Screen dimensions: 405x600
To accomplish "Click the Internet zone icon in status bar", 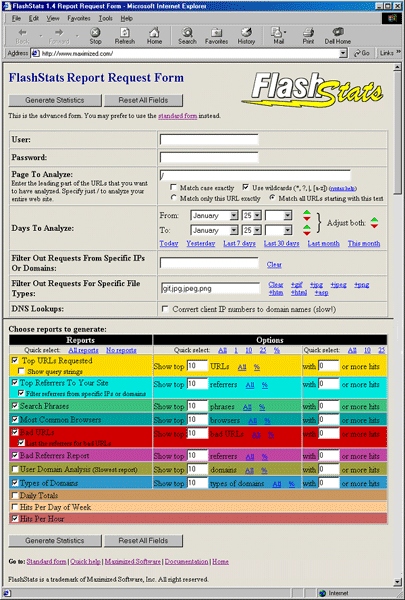I will click(x=323, y=593).
